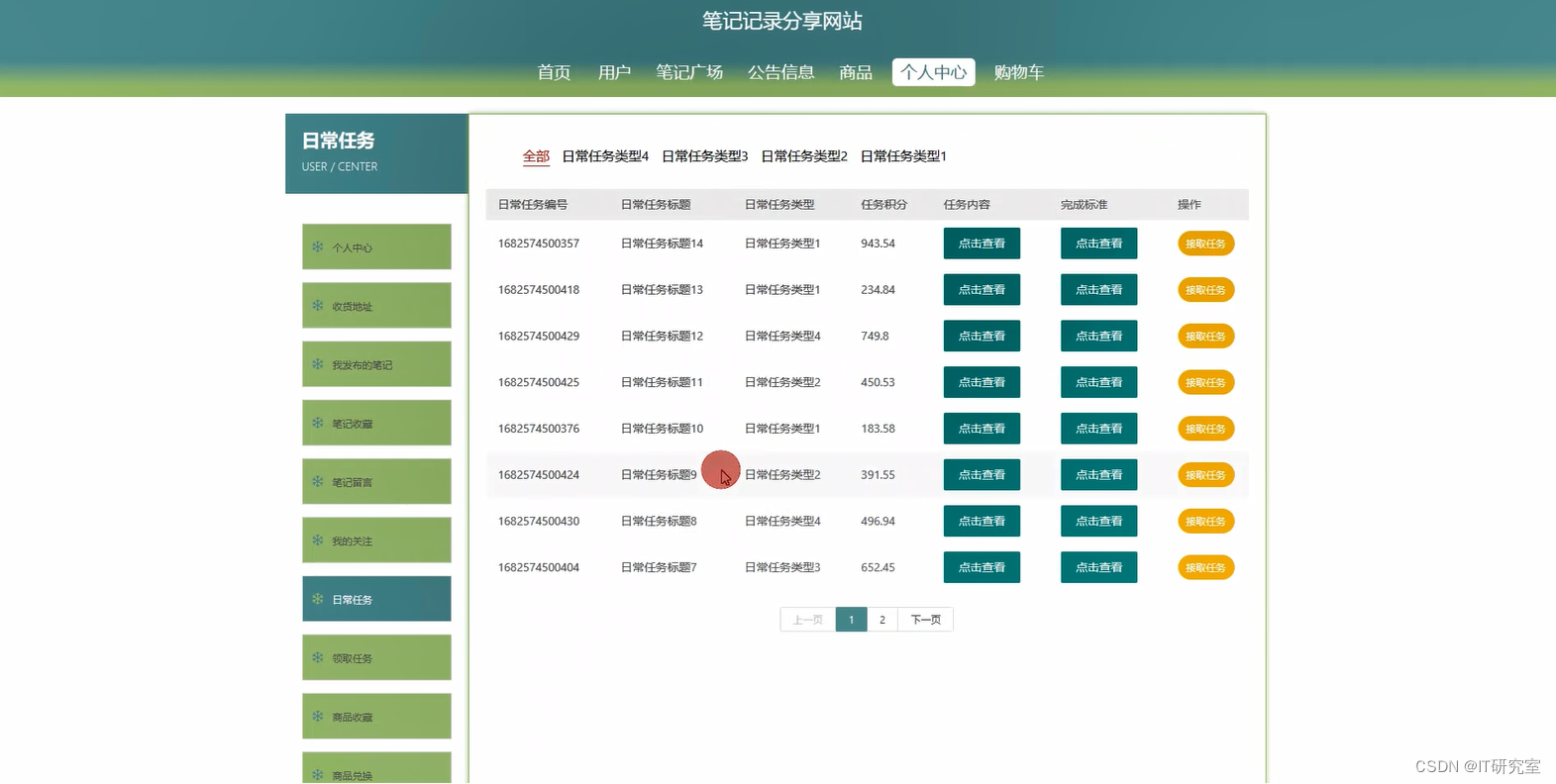This screenshot has width=1556, height=784.
Task: Select 个人中心 in the top navigation
Action: point(933,72)
